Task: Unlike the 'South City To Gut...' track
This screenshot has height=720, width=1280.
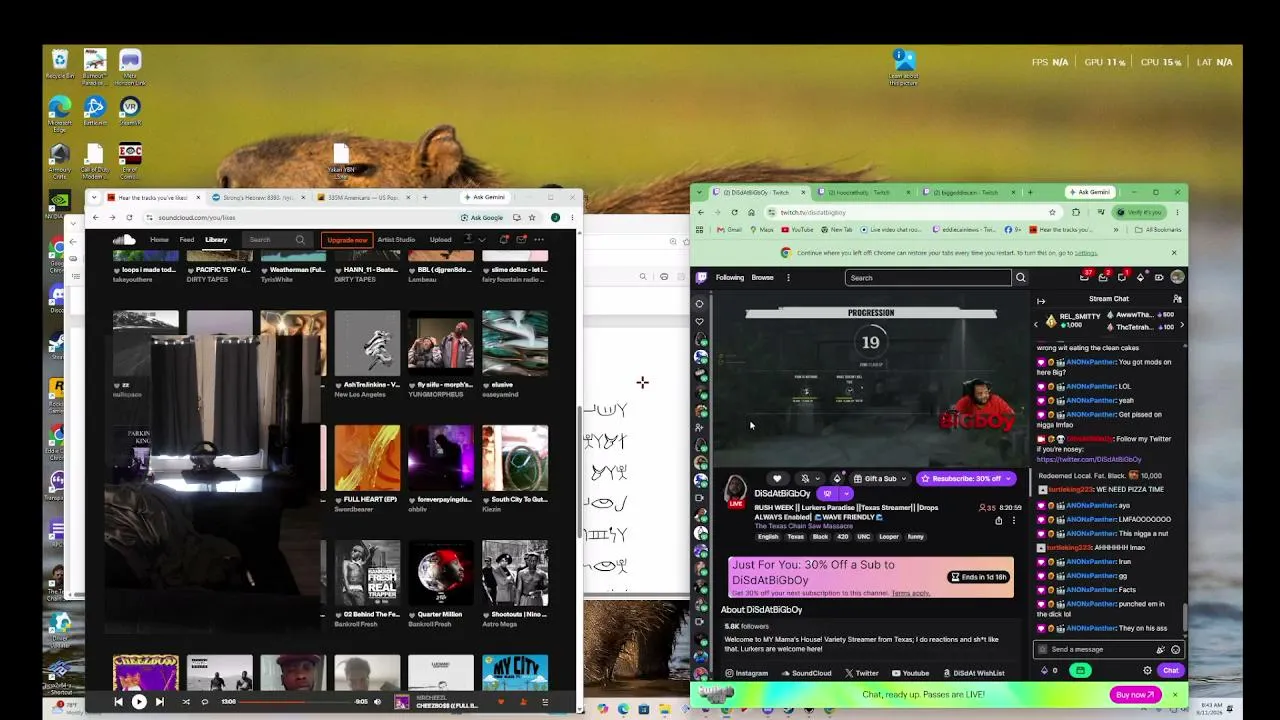Action: point(486,499)
